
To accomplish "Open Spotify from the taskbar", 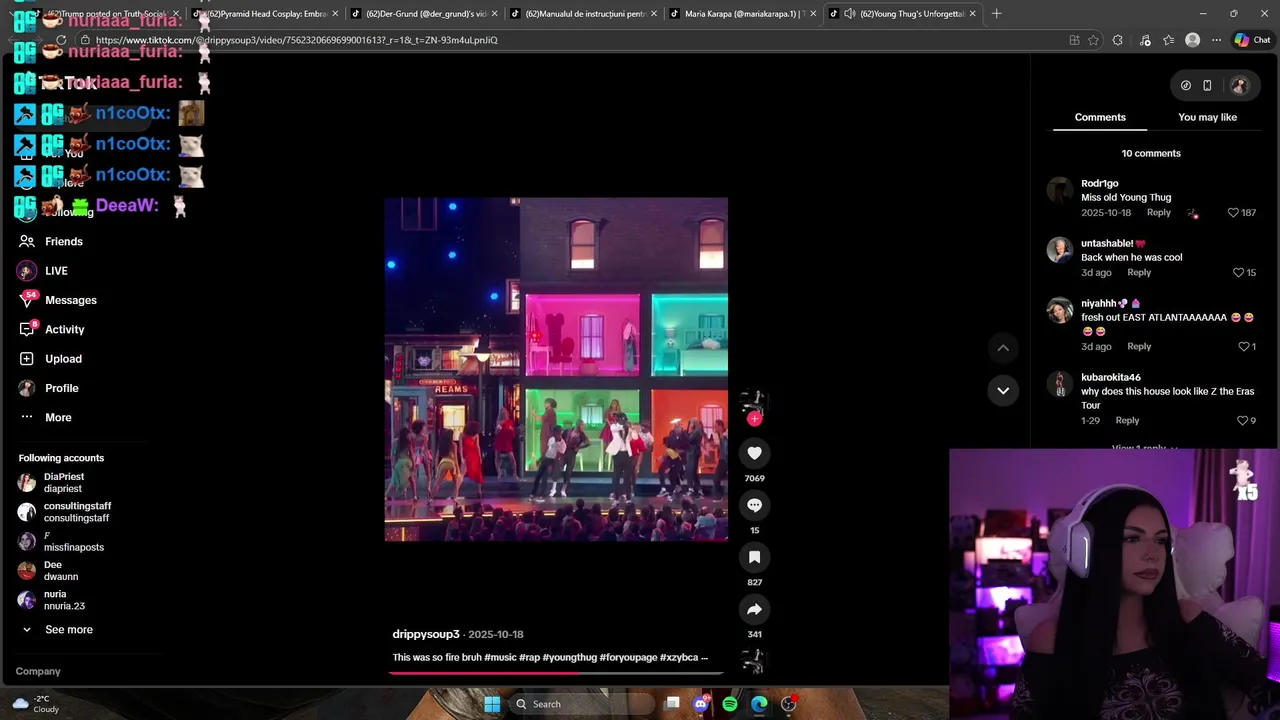I will (730, 704).
